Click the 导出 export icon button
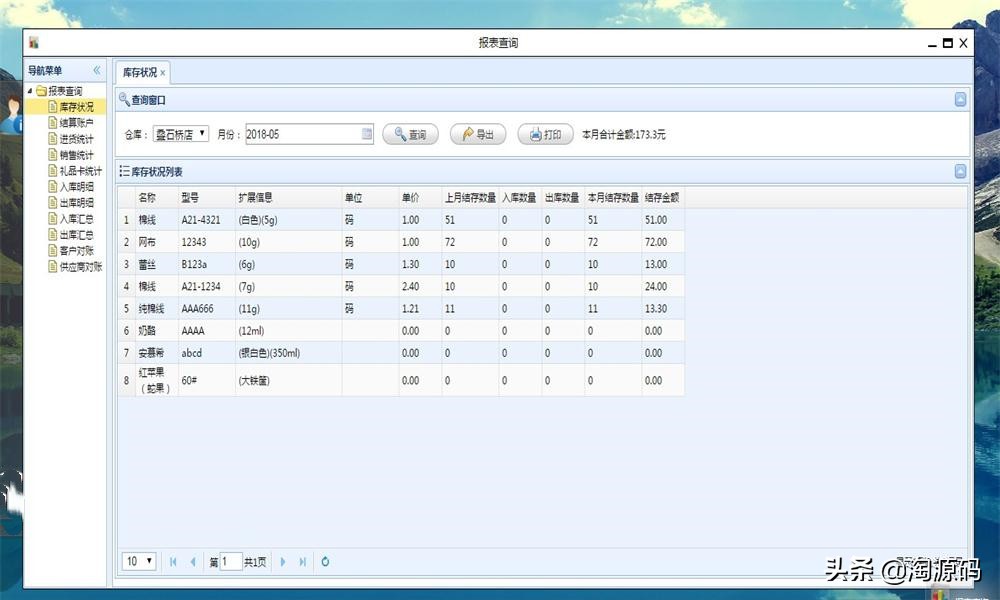 (x=477, y=134)
